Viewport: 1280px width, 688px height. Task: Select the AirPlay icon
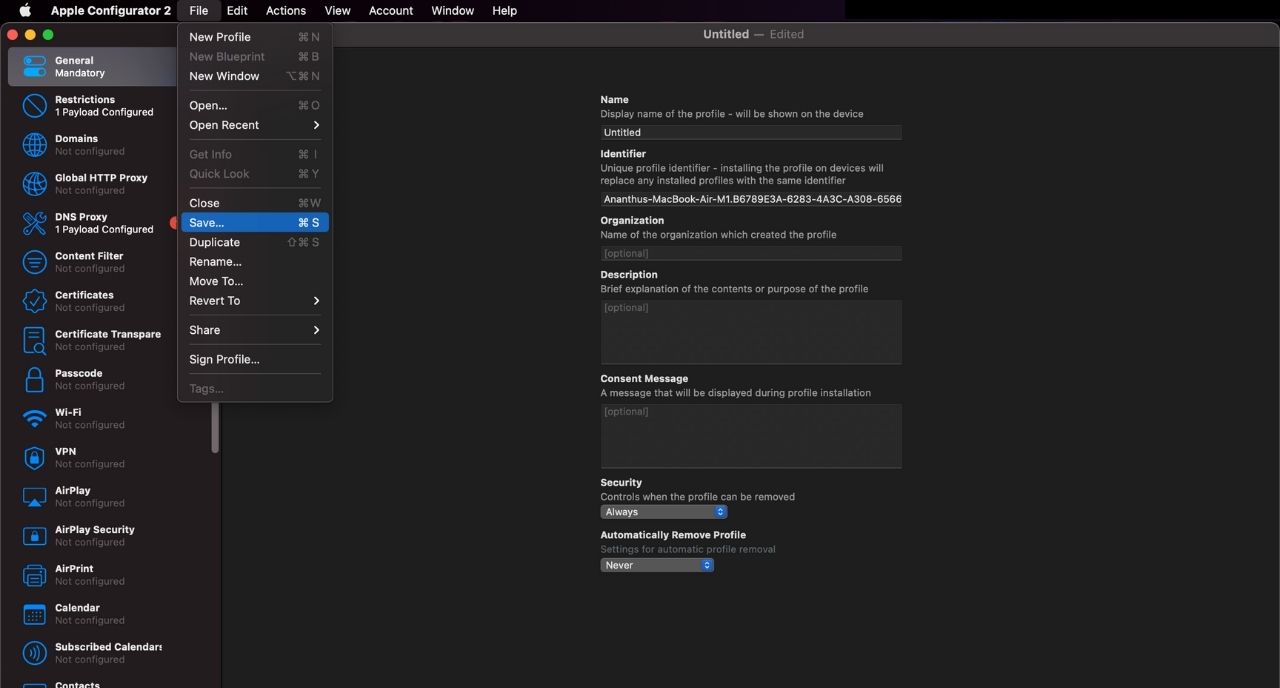[x=35, y=496]
